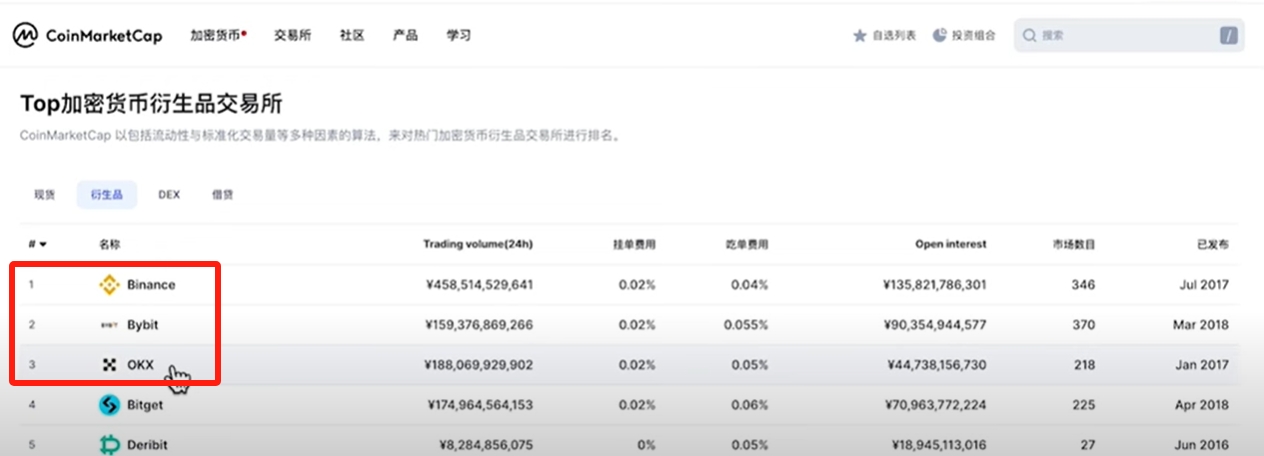The image size is (1264, 456).
Task: Open the Bybit exchange link
Action: click(x=143, y=325)
